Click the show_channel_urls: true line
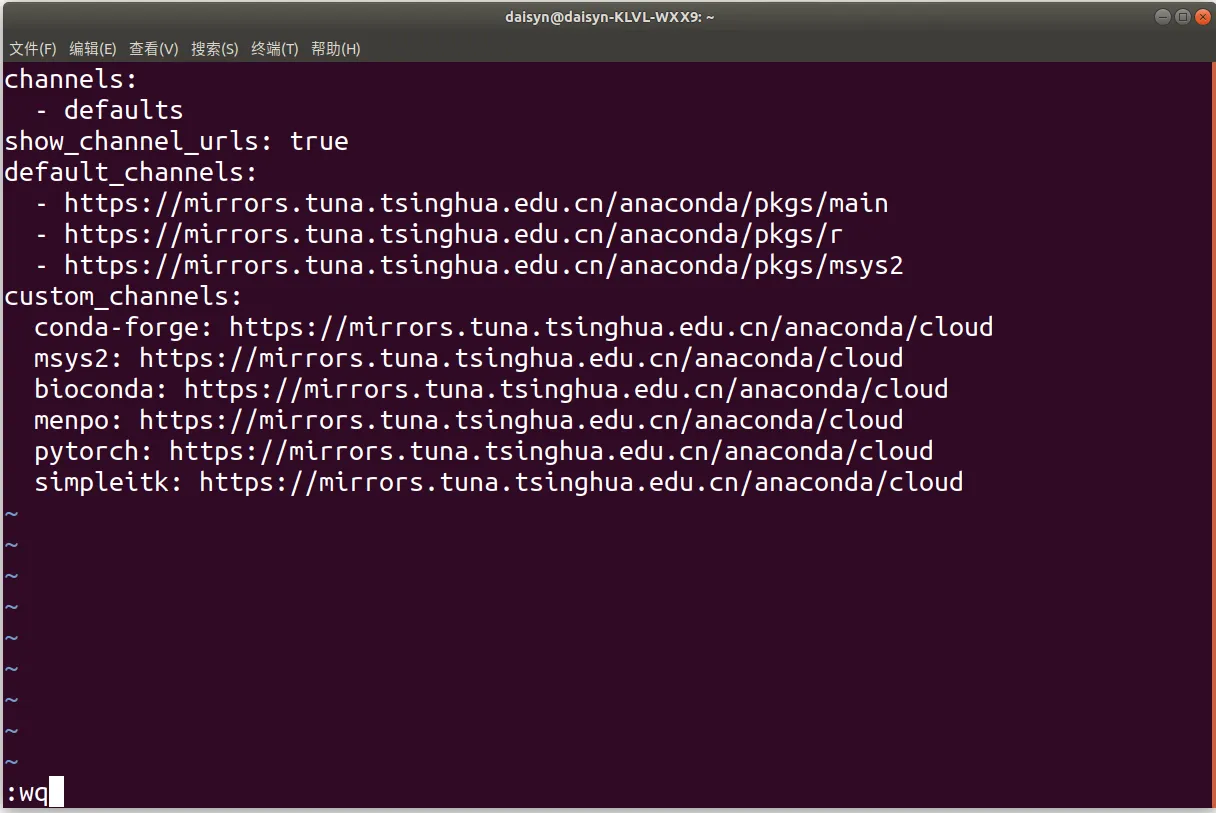 (x=177, y=141)
